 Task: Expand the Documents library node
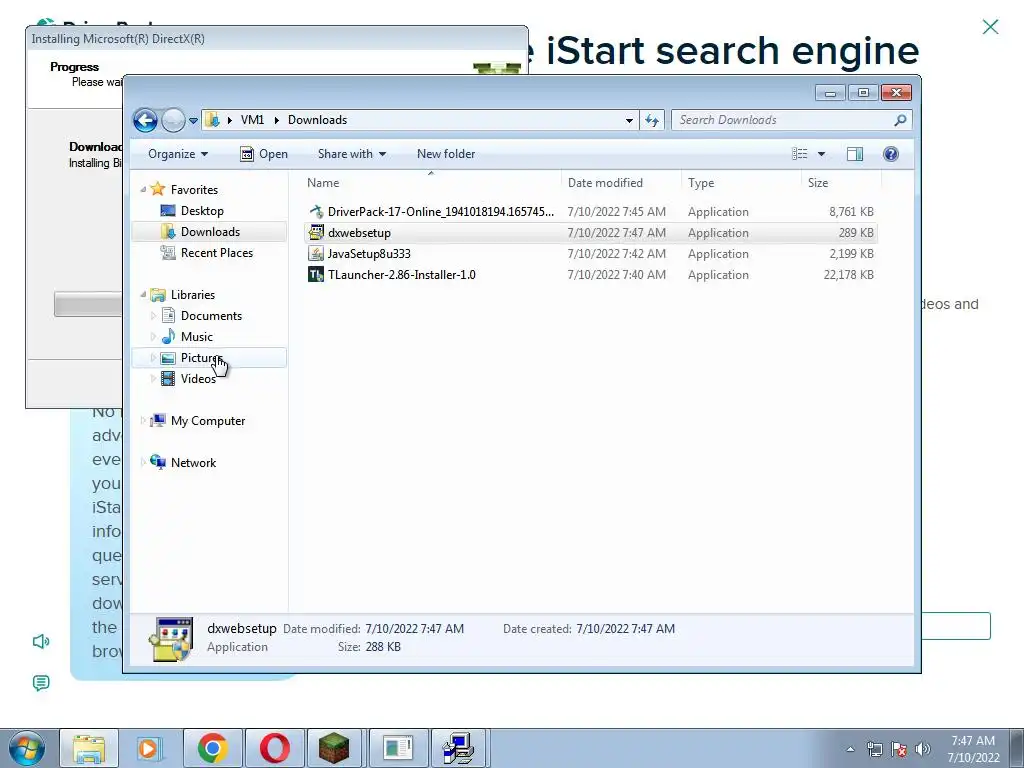click(153, 316)
